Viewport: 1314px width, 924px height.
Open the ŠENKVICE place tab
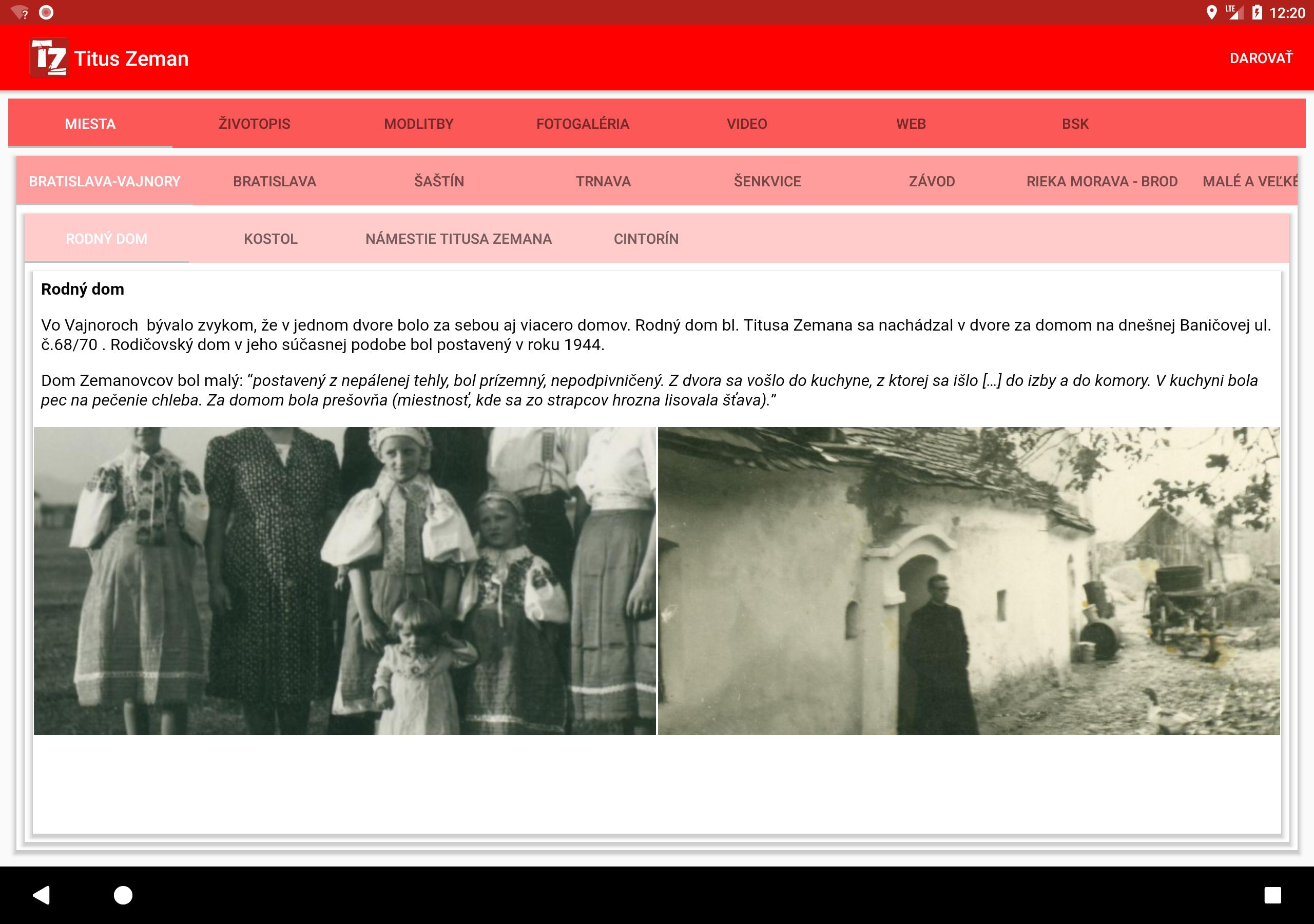tap(767, 181)
